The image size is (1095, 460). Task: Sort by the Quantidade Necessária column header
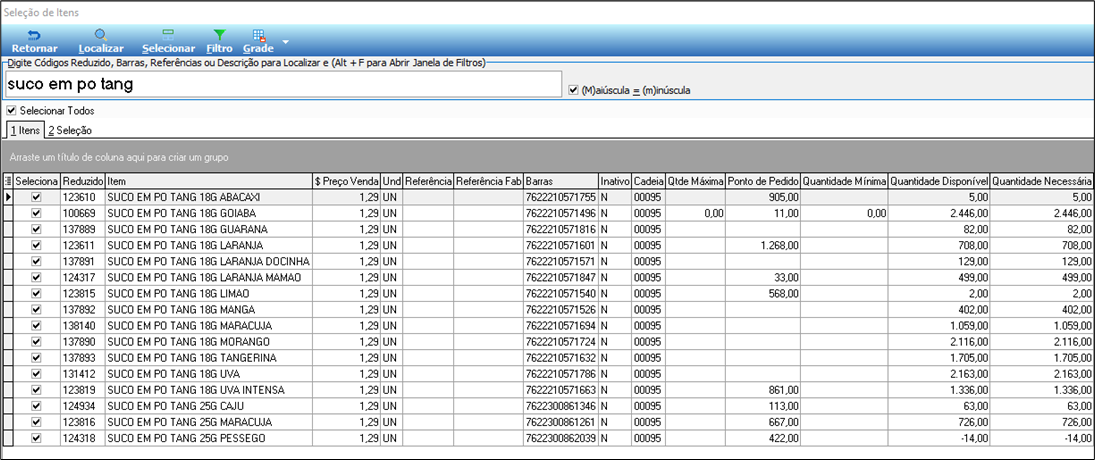pyautogui.click(x=1042, y=181)
